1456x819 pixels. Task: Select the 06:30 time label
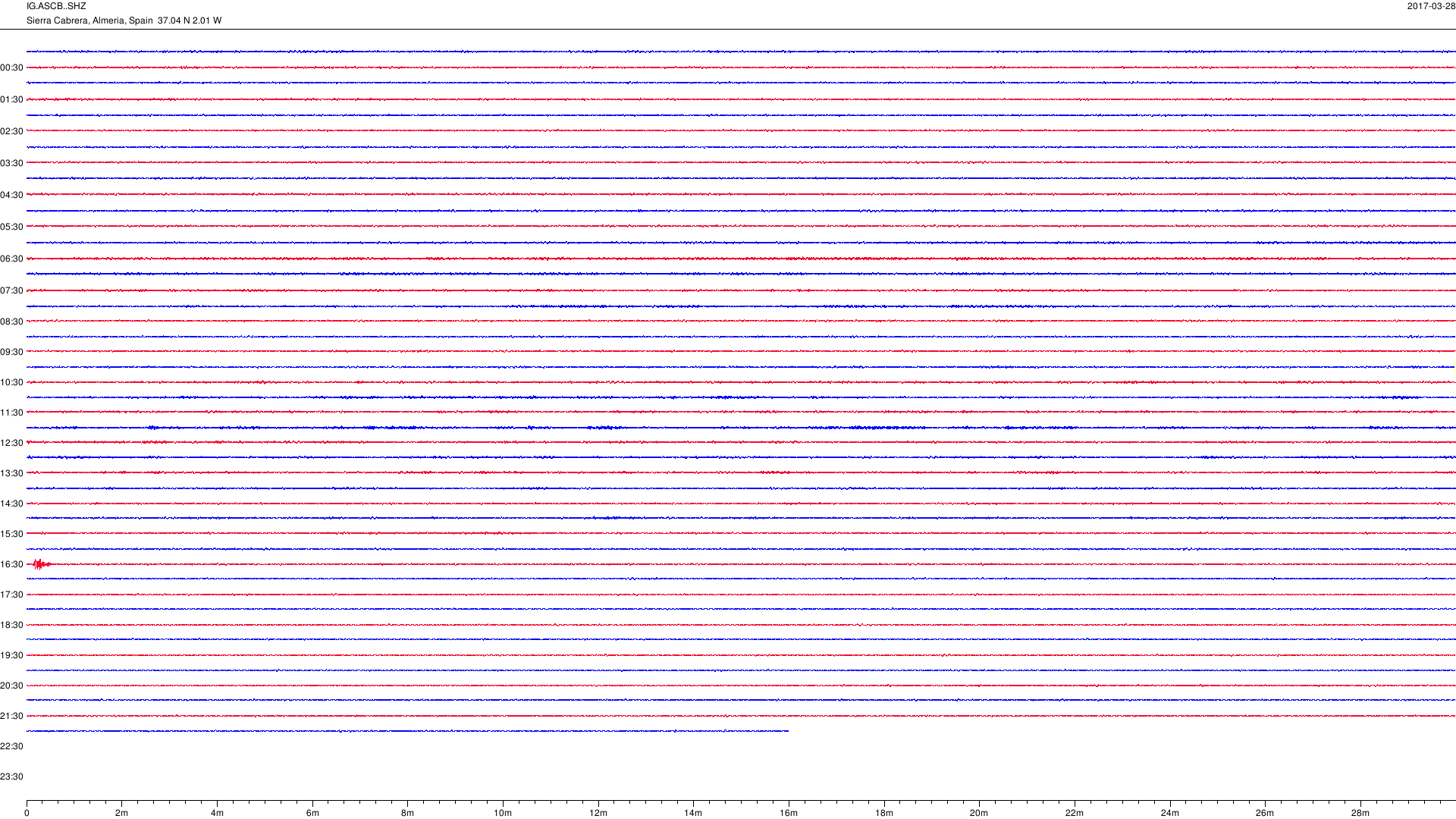(12, 259)
